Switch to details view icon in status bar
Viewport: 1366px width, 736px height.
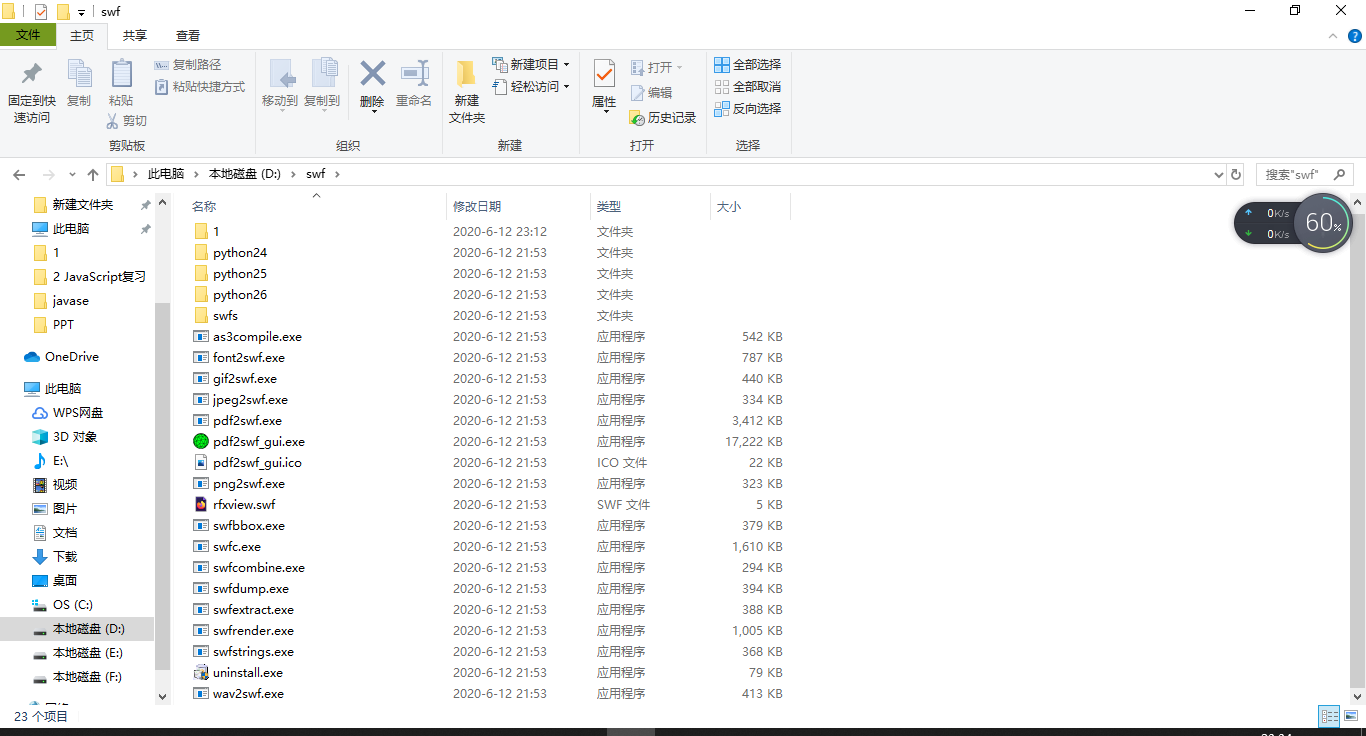(1329, 716)
